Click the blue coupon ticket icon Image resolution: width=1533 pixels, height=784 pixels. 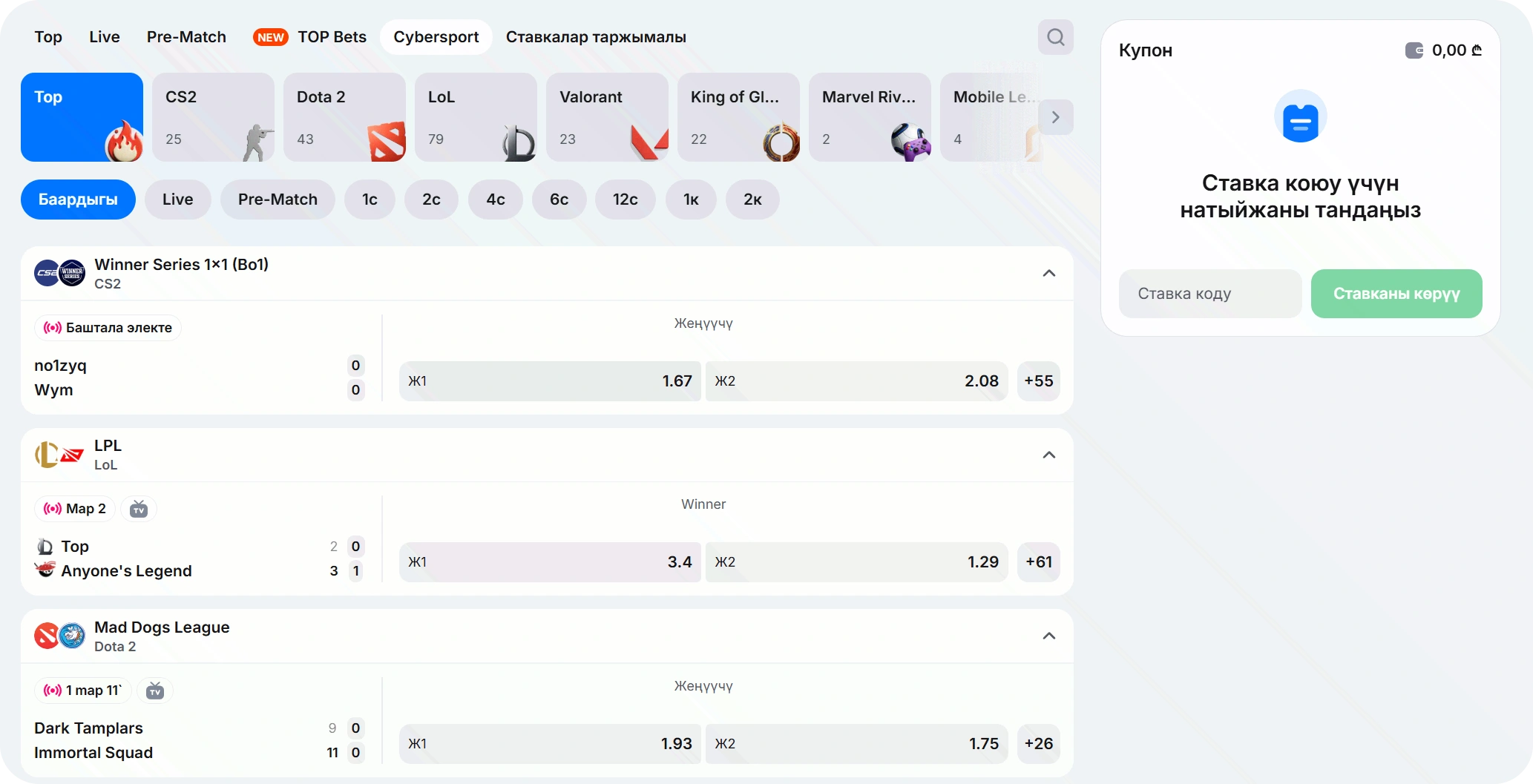point(1300,116)
